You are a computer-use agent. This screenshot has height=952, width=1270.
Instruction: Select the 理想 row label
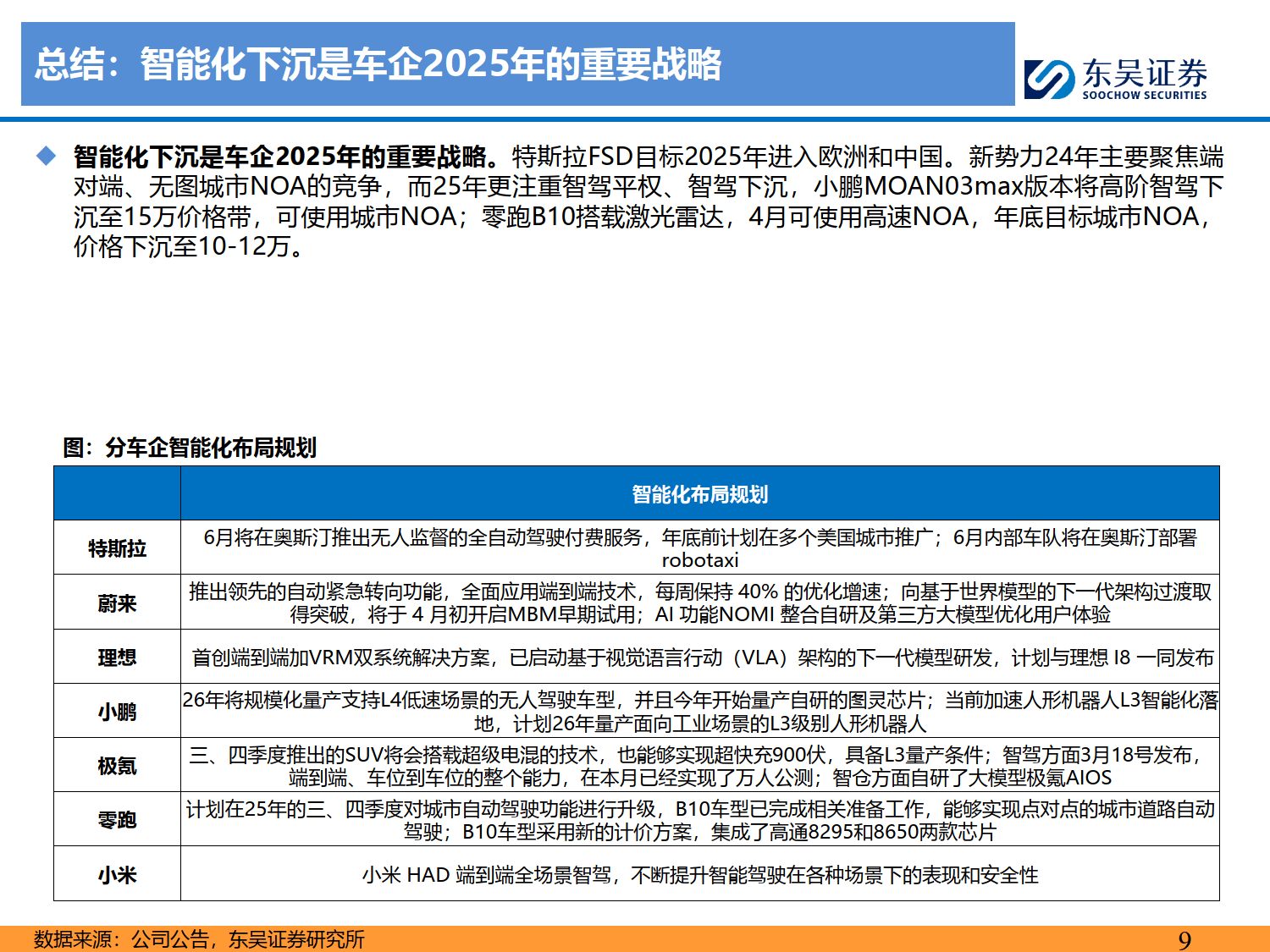(117, 658)
